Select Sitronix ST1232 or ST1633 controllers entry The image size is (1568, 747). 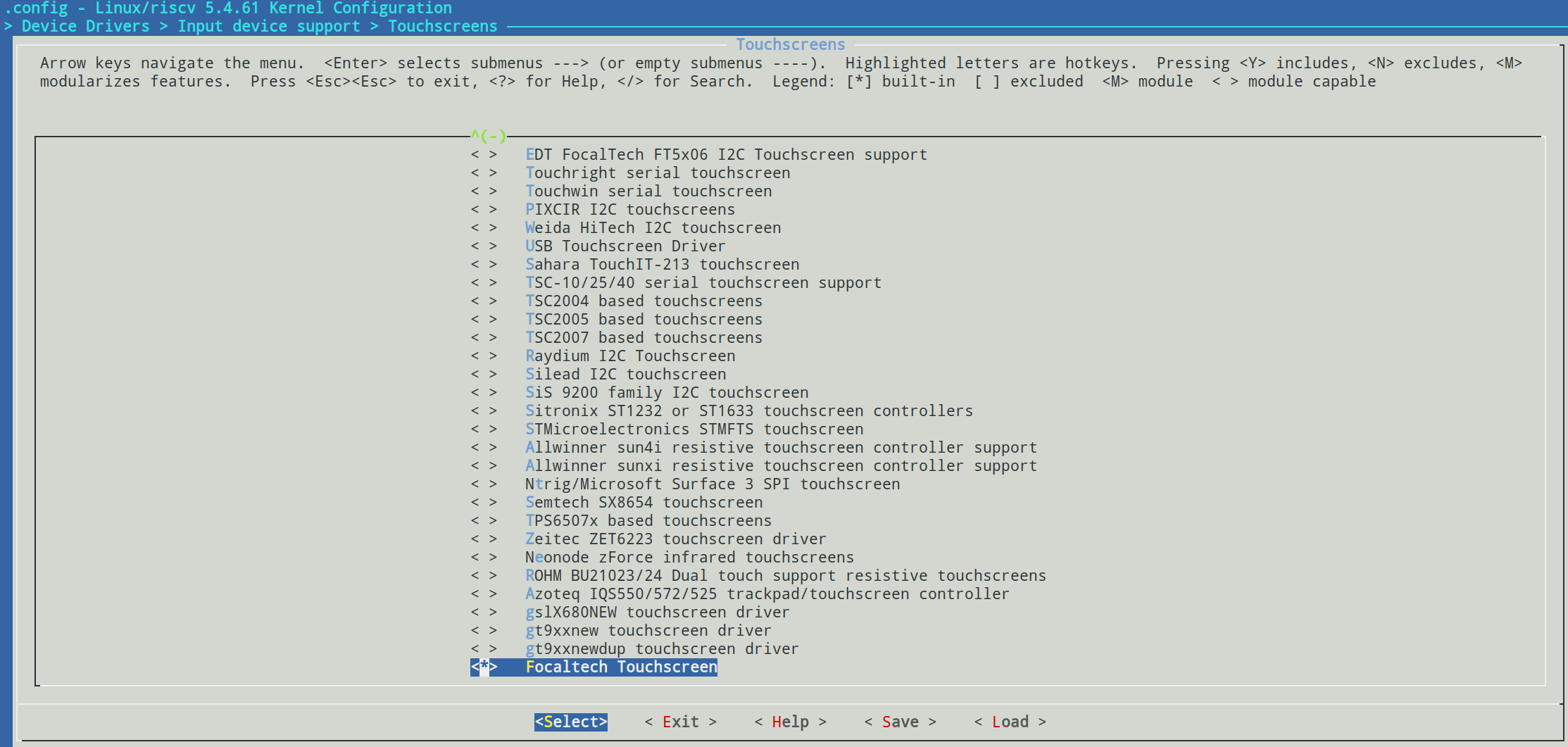point(749,411)
